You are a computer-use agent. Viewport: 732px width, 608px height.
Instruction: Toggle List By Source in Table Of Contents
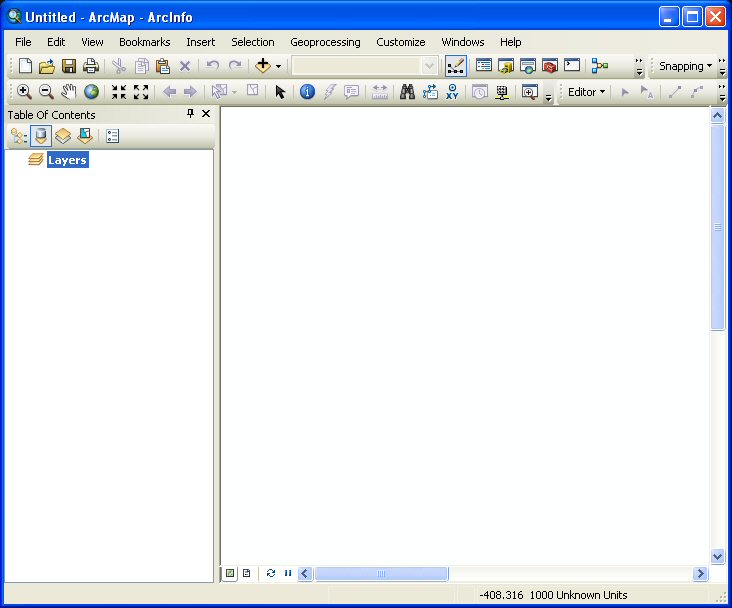[x=41, y=136]
